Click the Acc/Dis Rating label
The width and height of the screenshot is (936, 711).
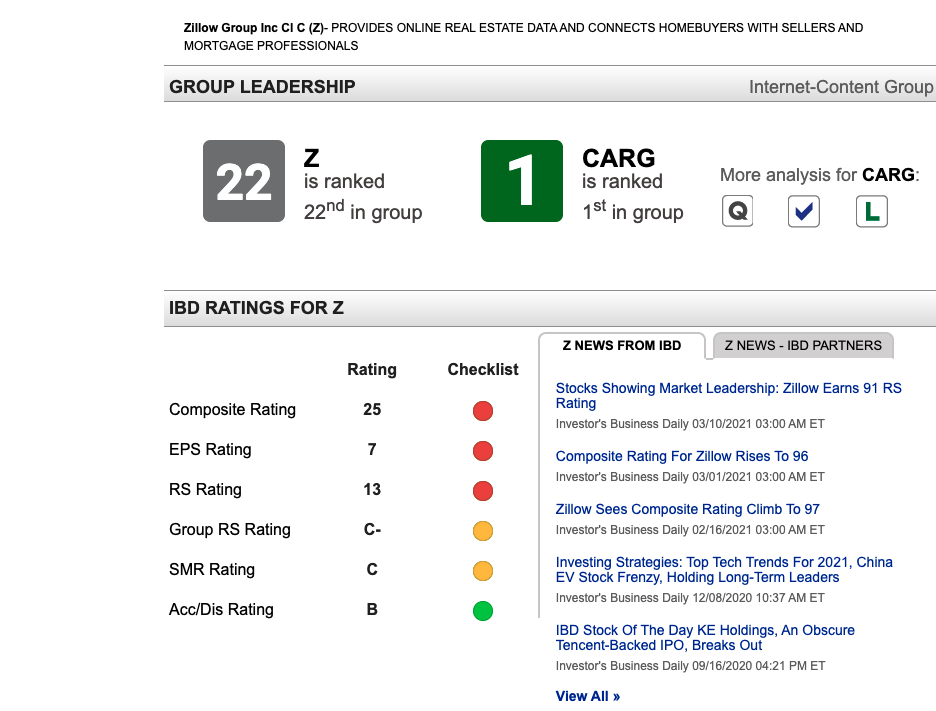[221, 610]
